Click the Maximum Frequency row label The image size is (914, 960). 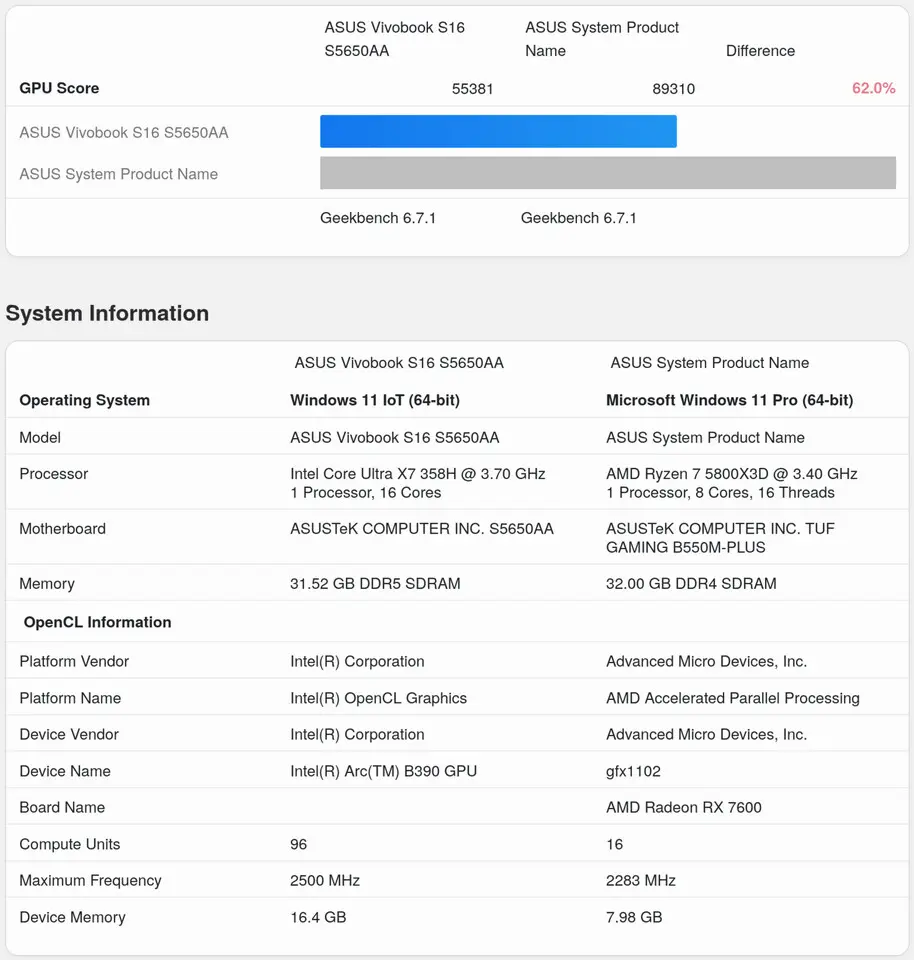pyautogui.click(x=90, y=880)
